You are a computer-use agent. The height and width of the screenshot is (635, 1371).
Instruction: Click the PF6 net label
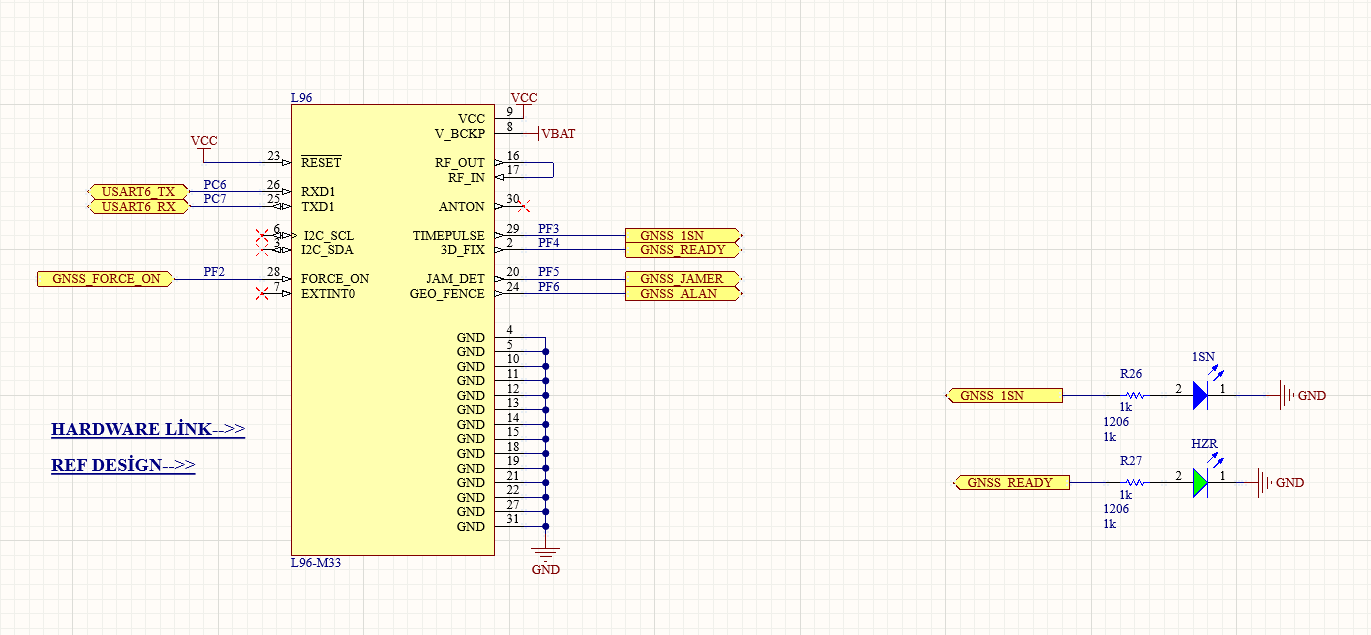(x=549, y=287)
